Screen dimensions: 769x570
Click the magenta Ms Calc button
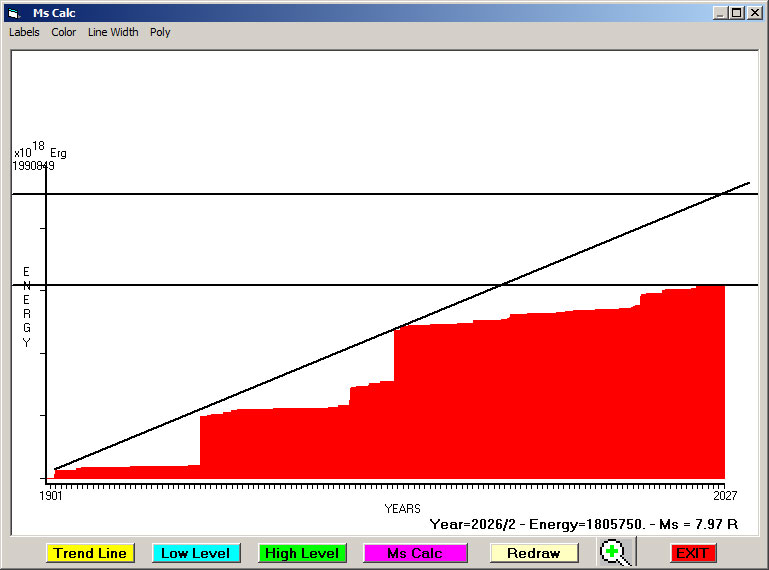coord(415,553)
